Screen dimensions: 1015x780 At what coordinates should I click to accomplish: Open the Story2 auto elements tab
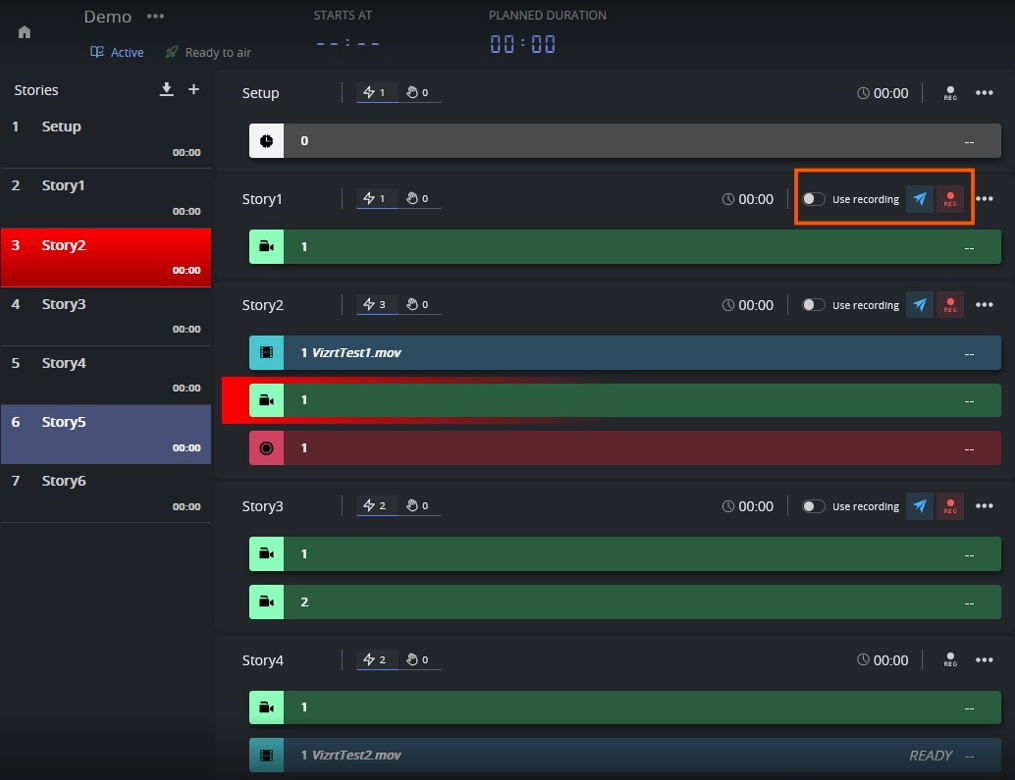pyautogui.click(x=376, y=305)
